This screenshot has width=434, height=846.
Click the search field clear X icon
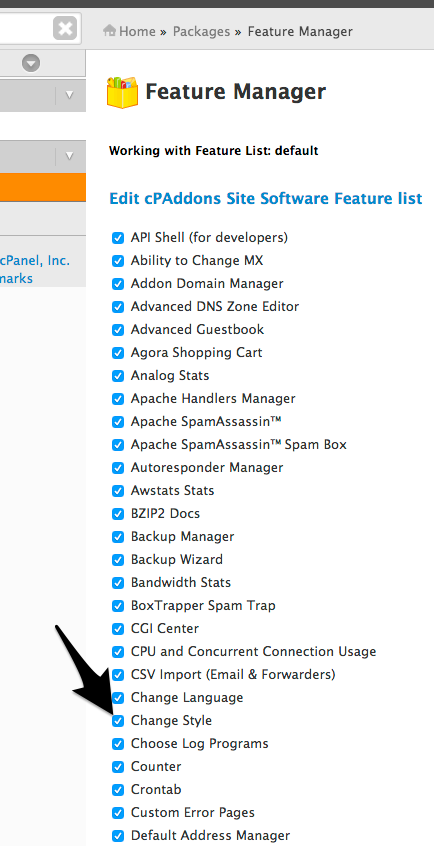pos(65,28)
